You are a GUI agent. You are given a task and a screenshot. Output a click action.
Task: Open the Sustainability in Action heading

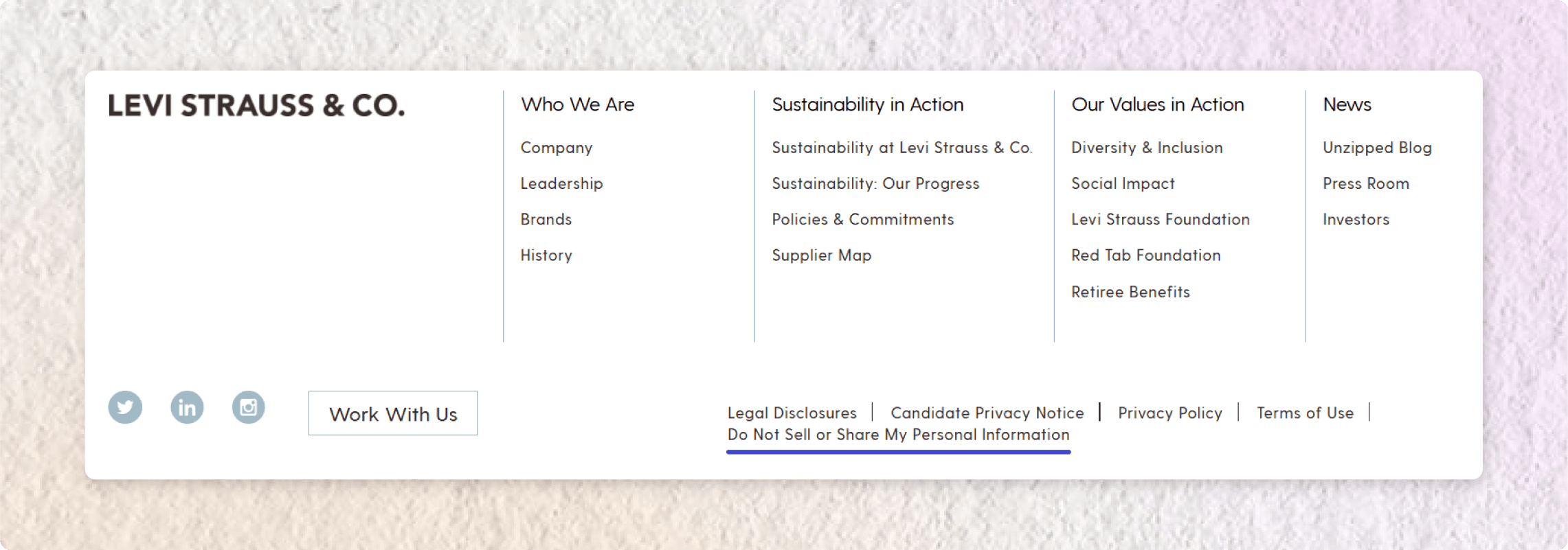[x=867, y=104]
